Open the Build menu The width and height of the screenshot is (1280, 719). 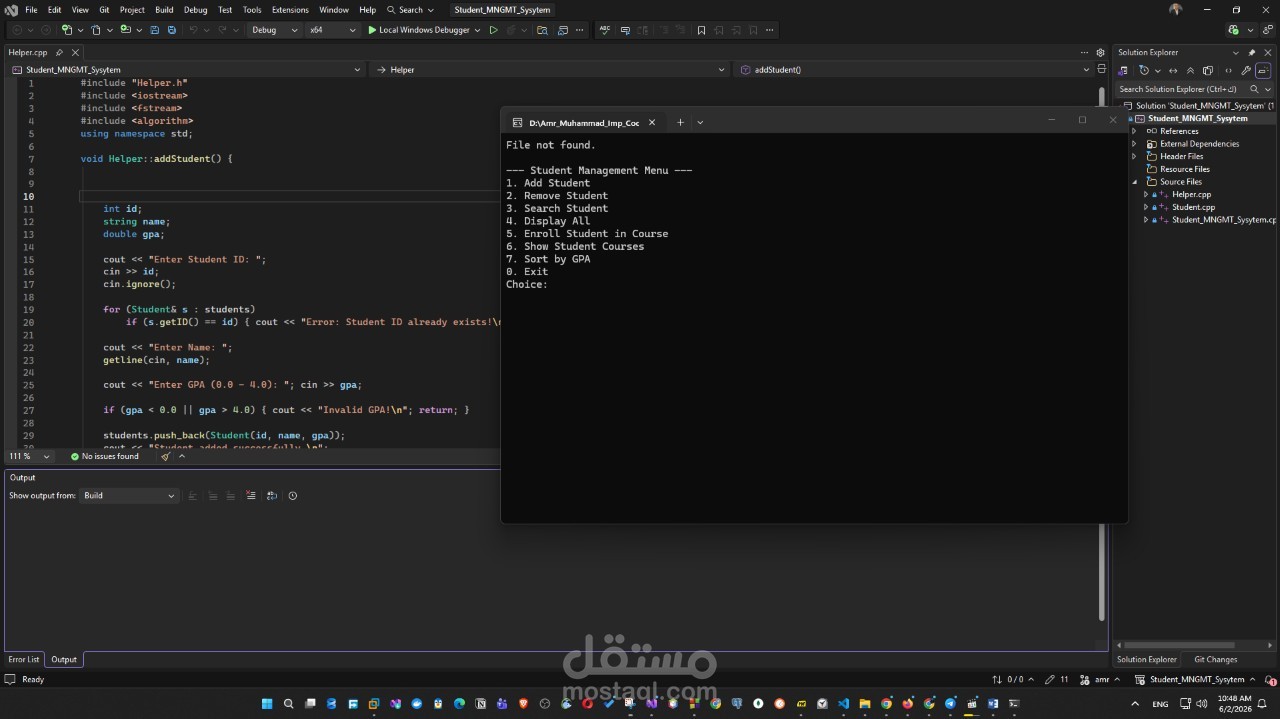(164, 10)
